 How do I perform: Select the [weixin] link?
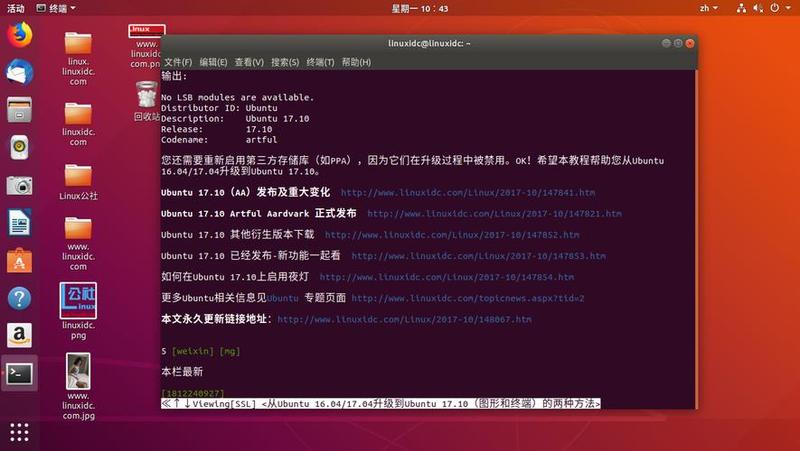[x=193, y=351]
